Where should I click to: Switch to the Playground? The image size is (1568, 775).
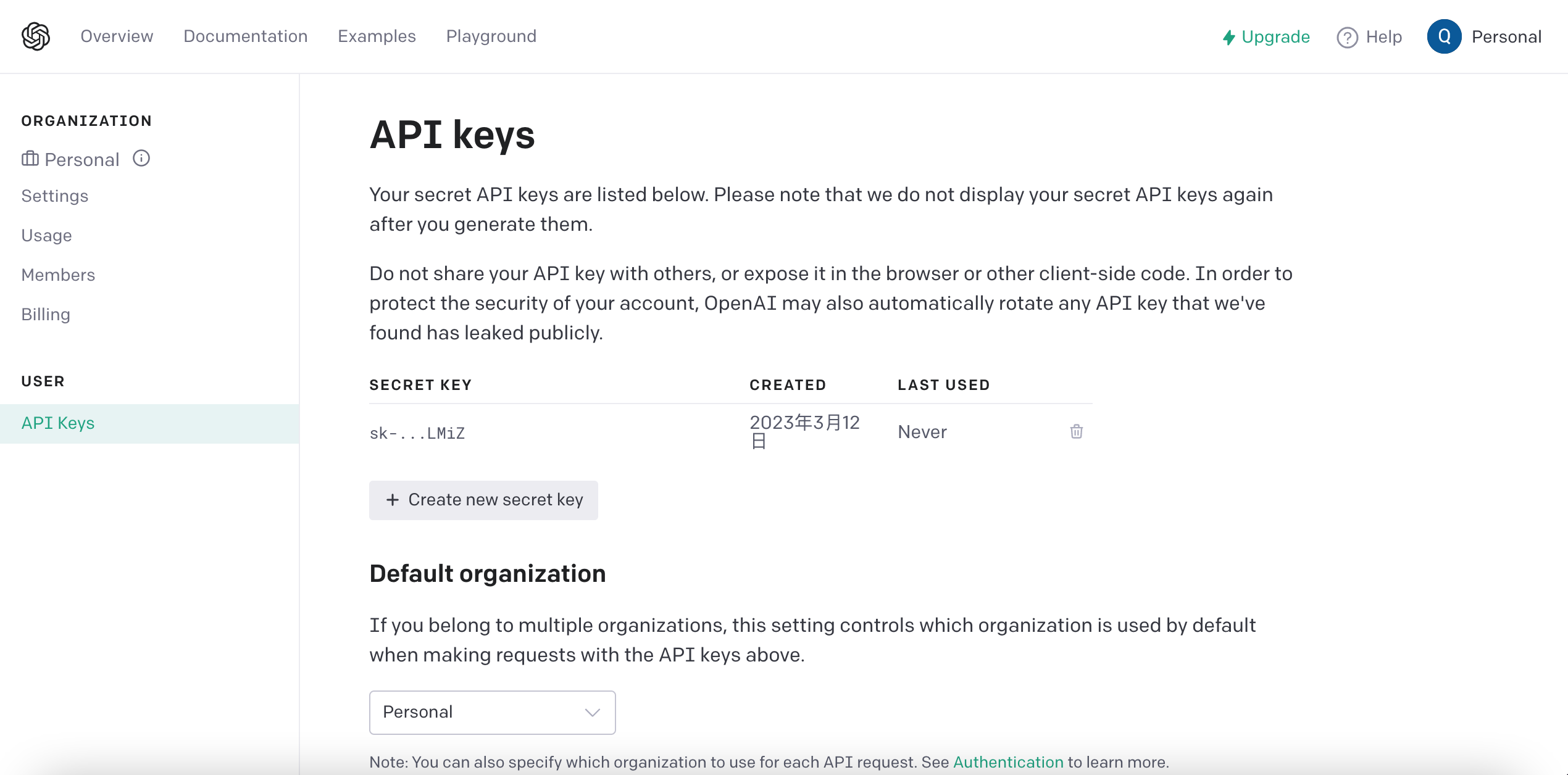[x=491, y=36]
